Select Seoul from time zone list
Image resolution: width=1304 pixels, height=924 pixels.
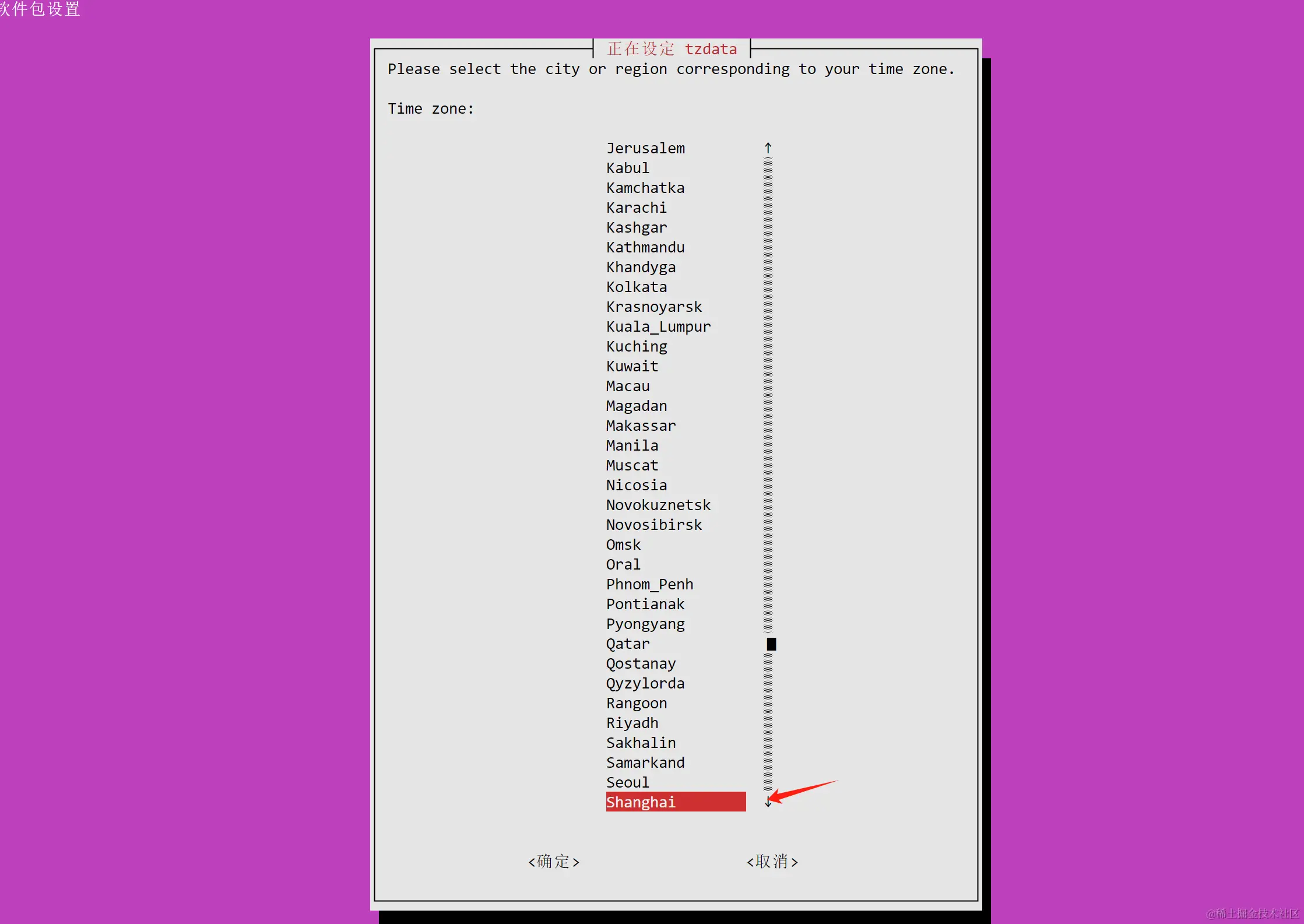pyautogui.click(x=627, y=782)
